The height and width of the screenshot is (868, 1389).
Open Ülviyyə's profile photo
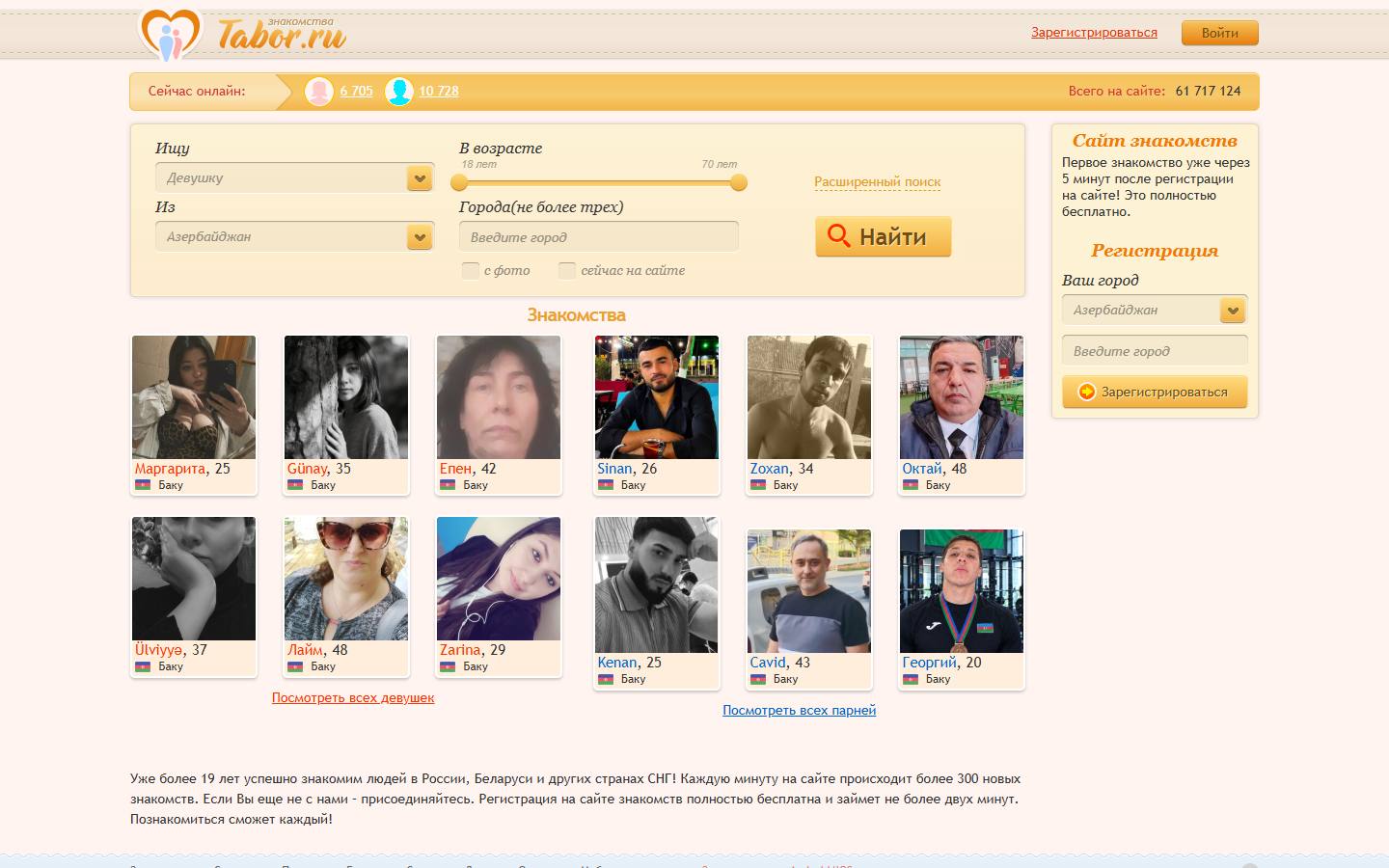click(194, 579)
